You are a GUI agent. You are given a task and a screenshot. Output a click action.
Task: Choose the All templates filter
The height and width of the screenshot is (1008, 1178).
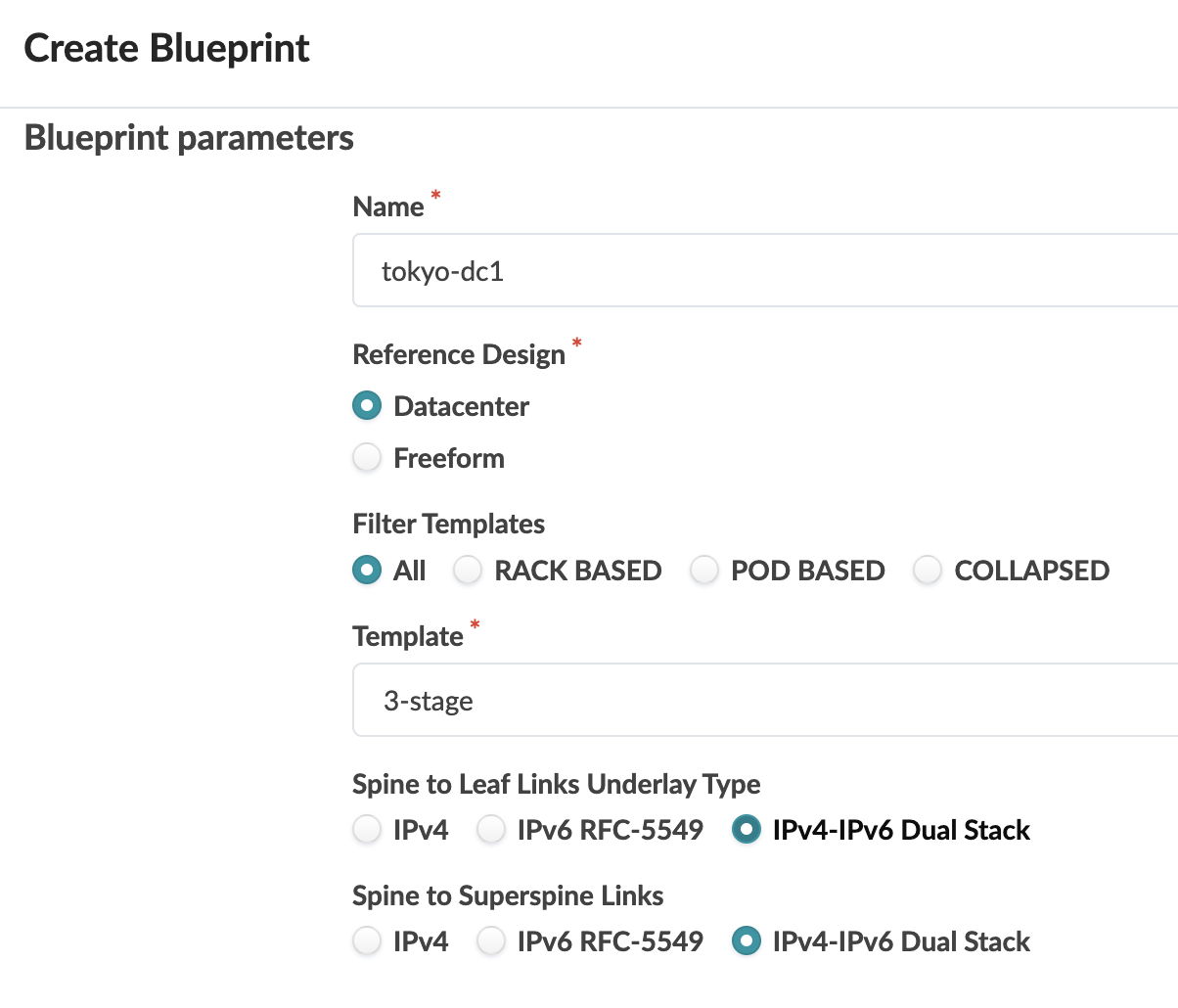(x=367, y=571)
